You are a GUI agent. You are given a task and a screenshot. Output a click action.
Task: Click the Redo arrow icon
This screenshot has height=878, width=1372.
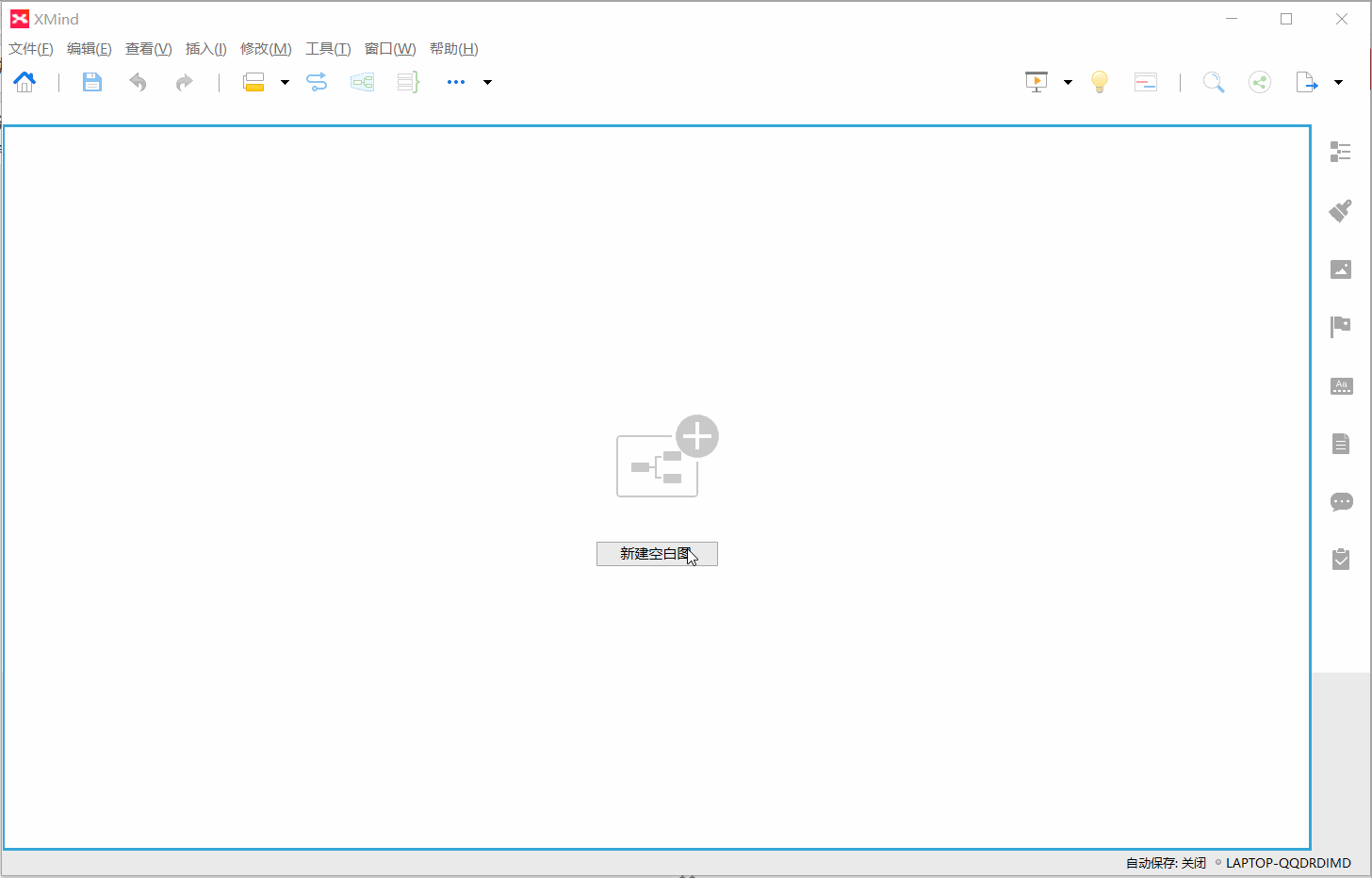184,82
